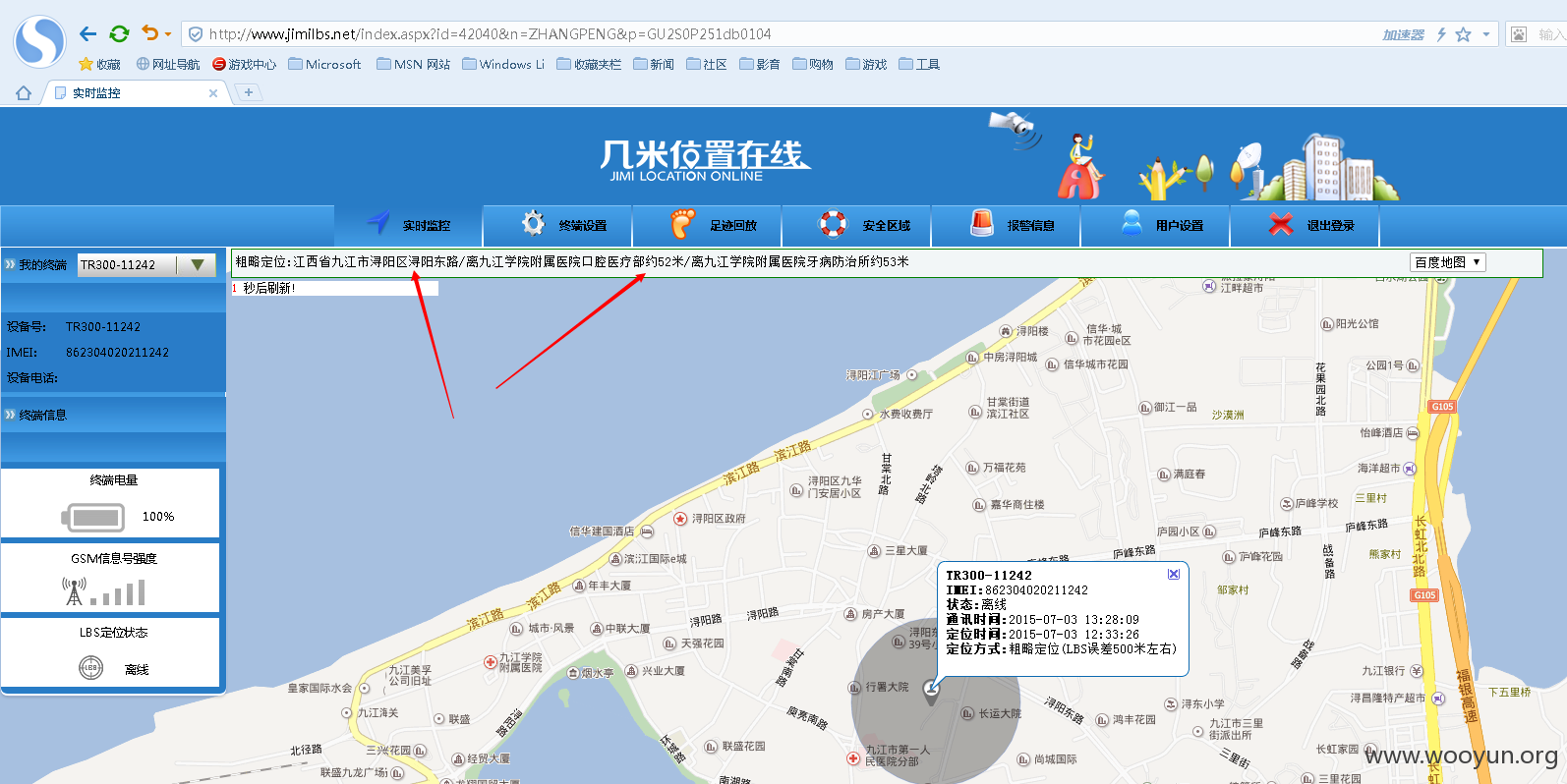Image resolution: width=1567 pixels, height=784 pixels.
Task: Open the 购物 bookmark folder
Action: click(813, 64)
